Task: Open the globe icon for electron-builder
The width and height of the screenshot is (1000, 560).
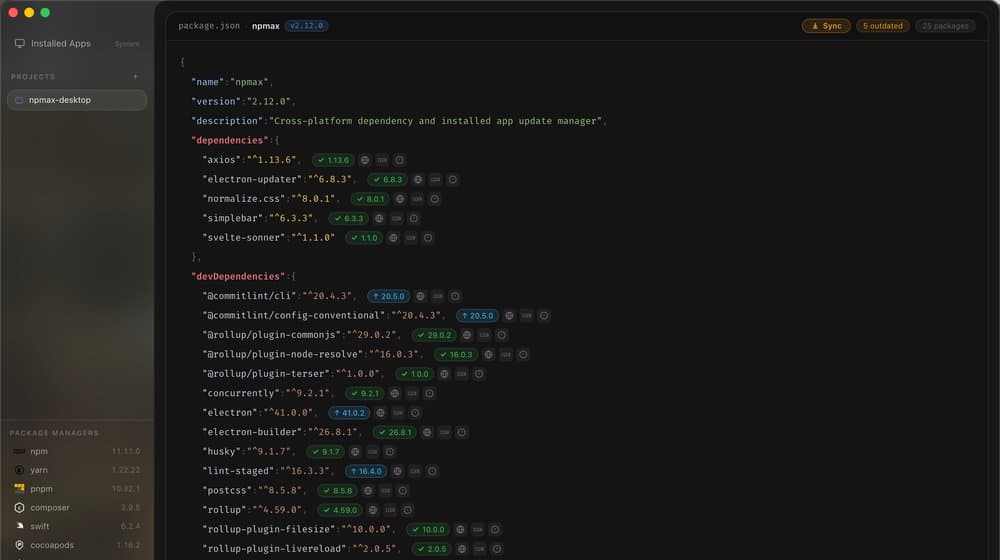Action: 427,432
